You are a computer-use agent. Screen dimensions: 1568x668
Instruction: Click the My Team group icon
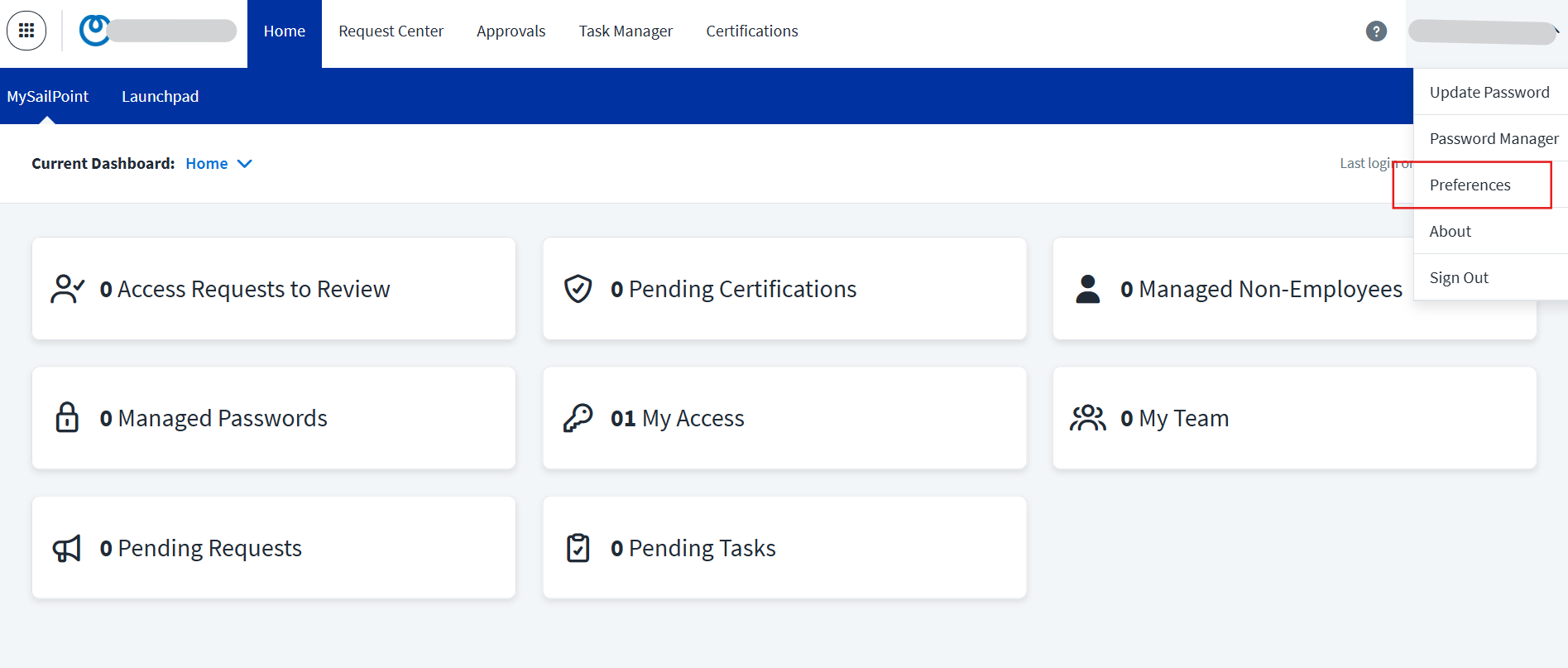point(1087,418)
